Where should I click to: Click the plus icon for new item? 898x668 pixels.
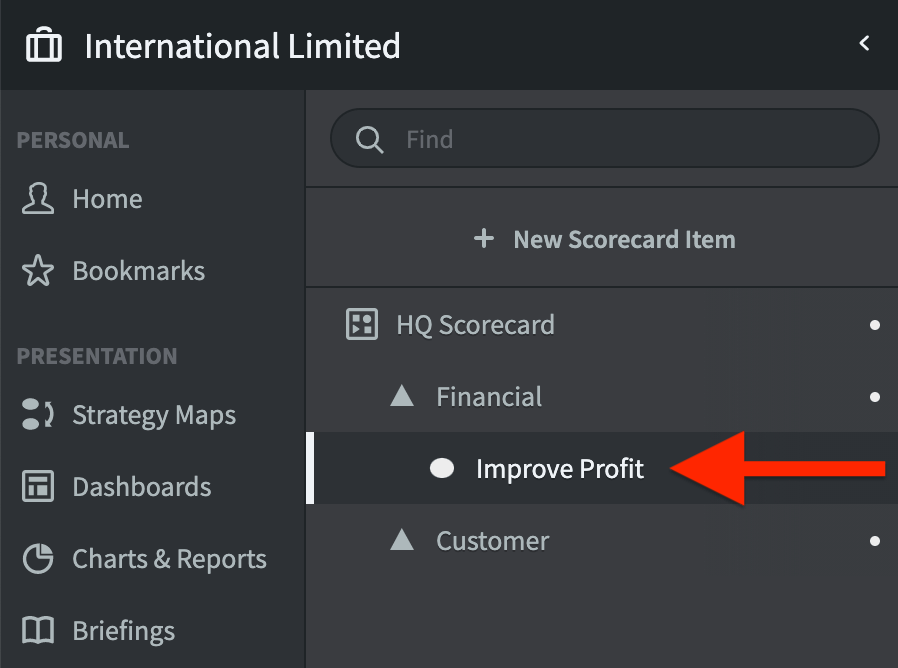coord(484,239)
